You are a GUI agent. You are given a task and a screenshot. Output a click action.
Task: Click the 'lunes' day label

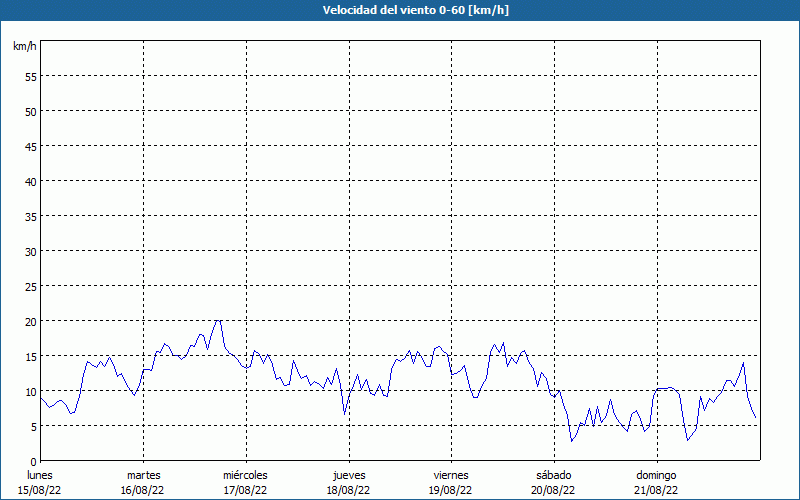point(40,475)
